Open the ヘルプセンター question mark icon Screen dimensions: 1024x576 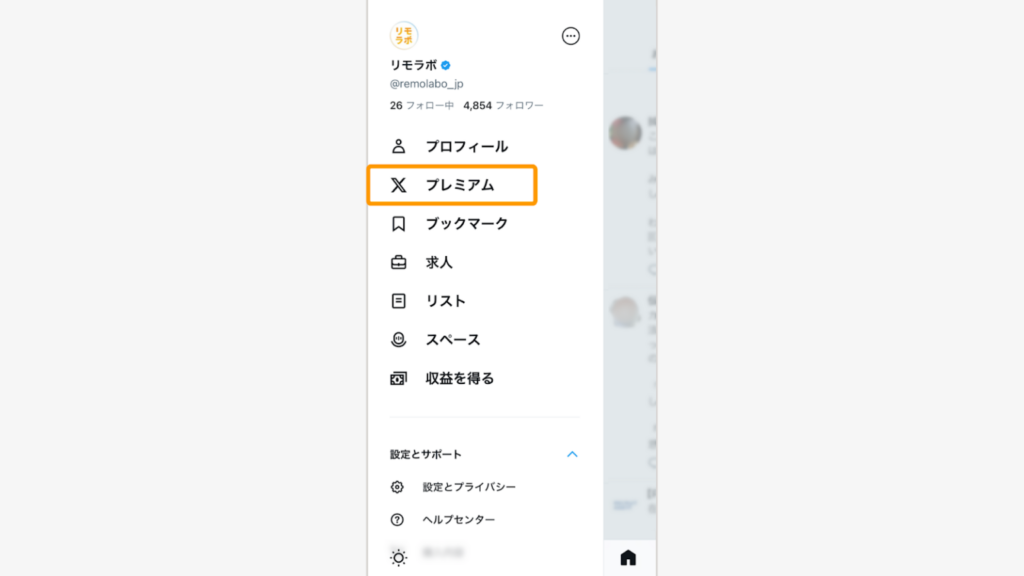[x=398, y=518]
